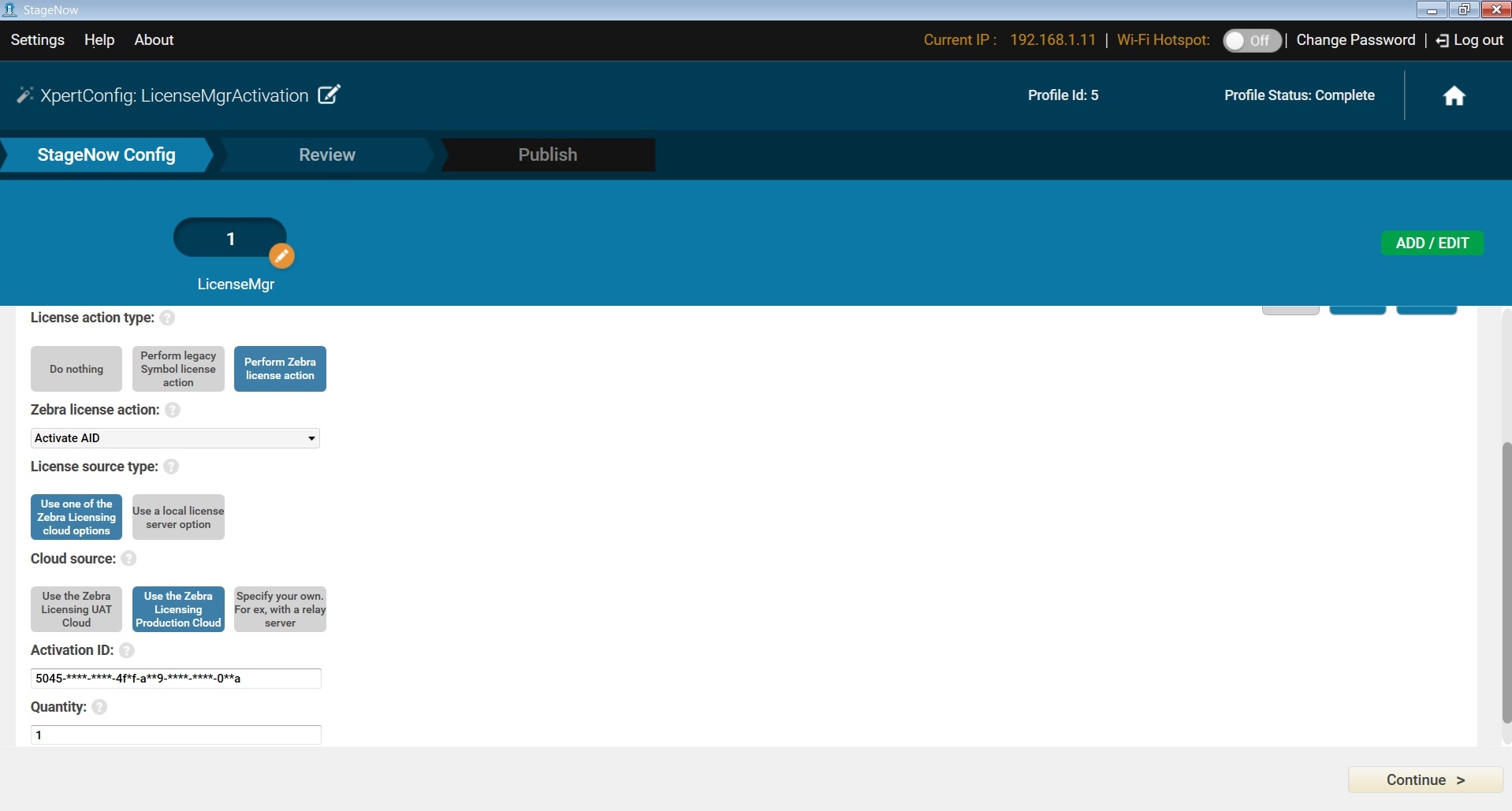Click the edit profile name pencil icon
Screen dimensions: 1512x811
tap(329, 95)
